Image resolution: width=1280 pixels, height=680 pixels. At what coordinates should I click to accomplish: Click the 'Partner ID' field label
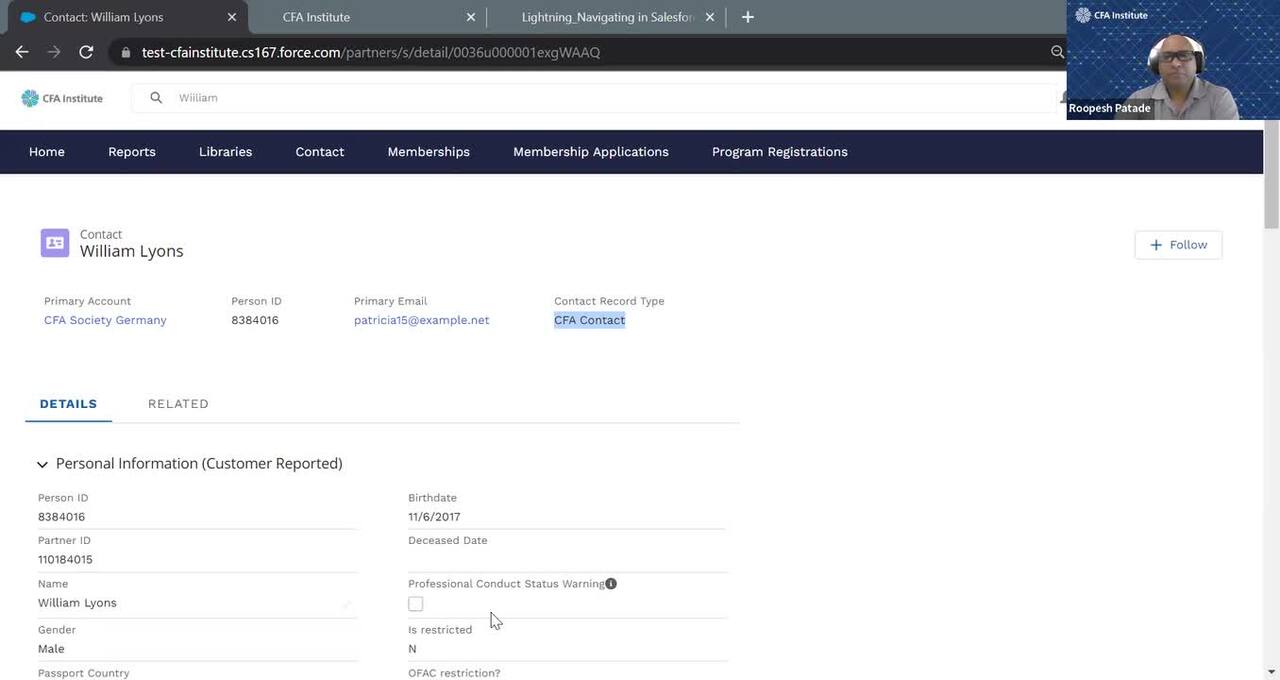pos(64,541)
